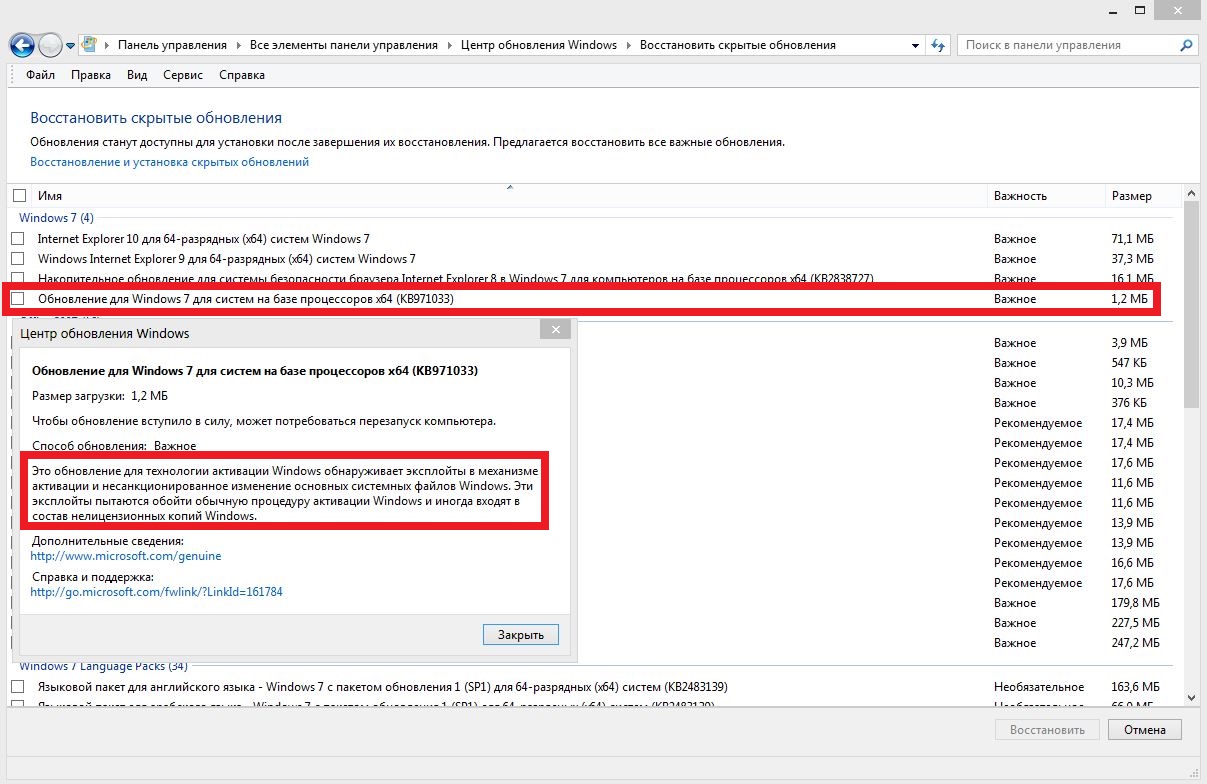This screenshot has height=784, width=1207.
Task: Open the Сервис menu
Action: point(182,75)
